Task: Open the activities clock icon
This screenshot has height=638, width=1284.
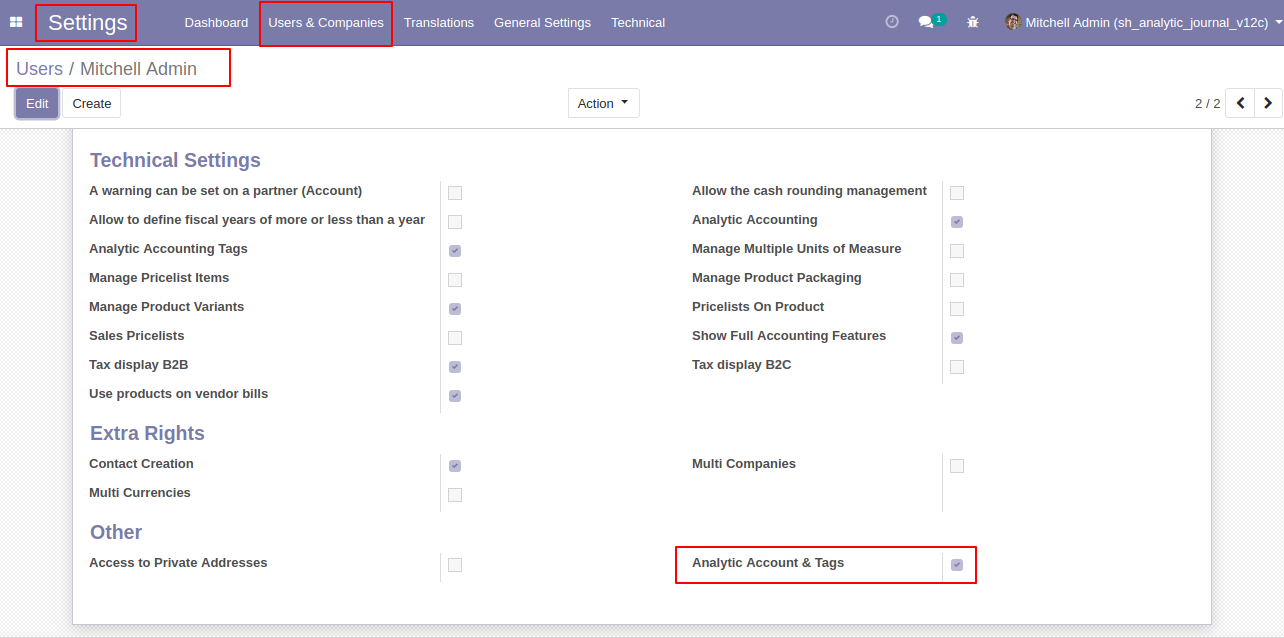Action: point(892,22)
